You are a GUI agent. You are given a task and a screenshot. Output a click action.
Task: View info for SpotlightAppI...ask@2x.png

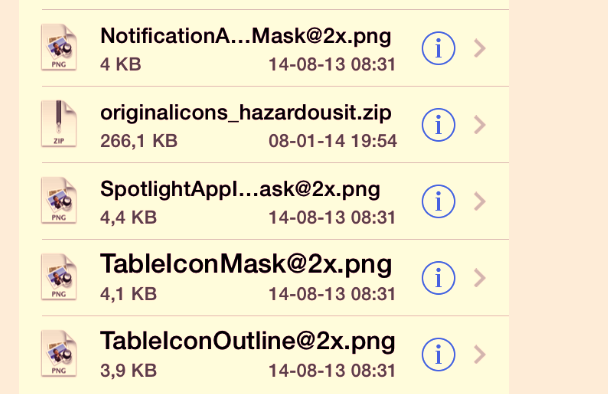[438, 201]
